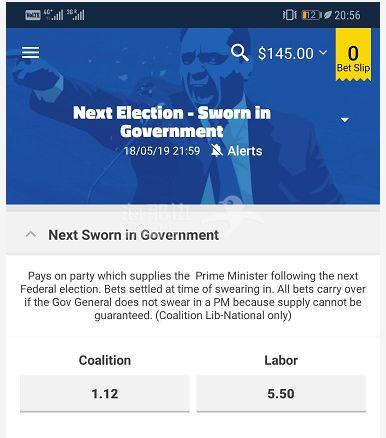Select Labor odds 5.50

click(x=281, y=394)
